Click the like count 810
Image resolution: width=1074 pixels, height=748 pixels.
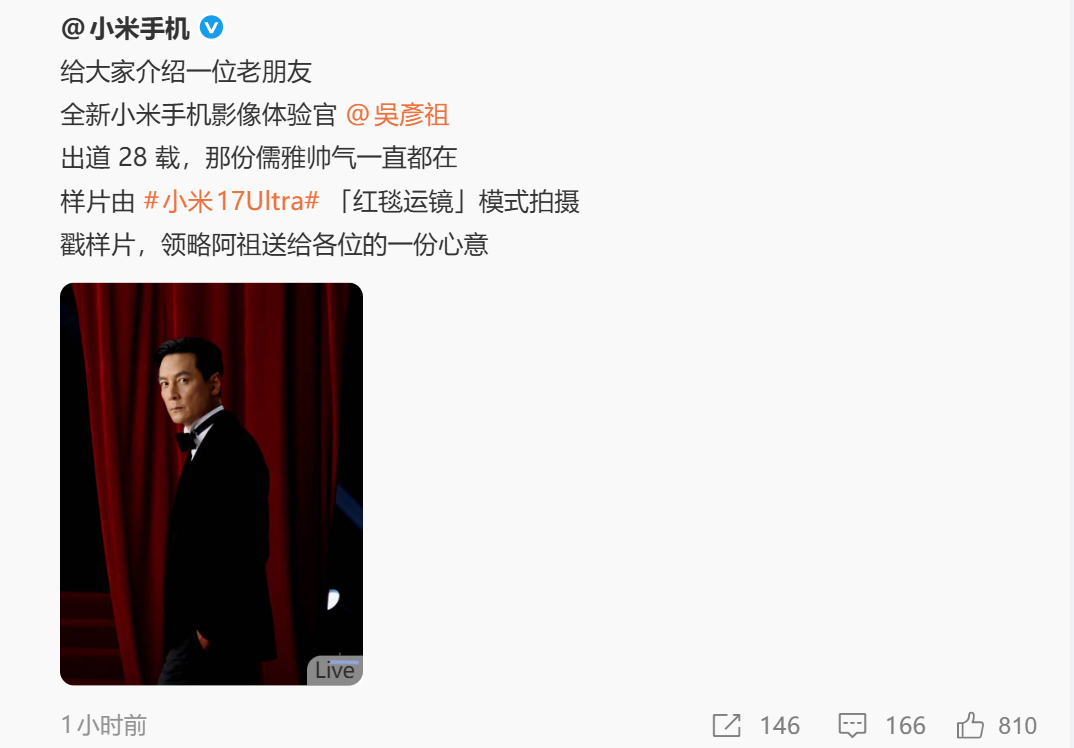click(x=1017, y=726)
